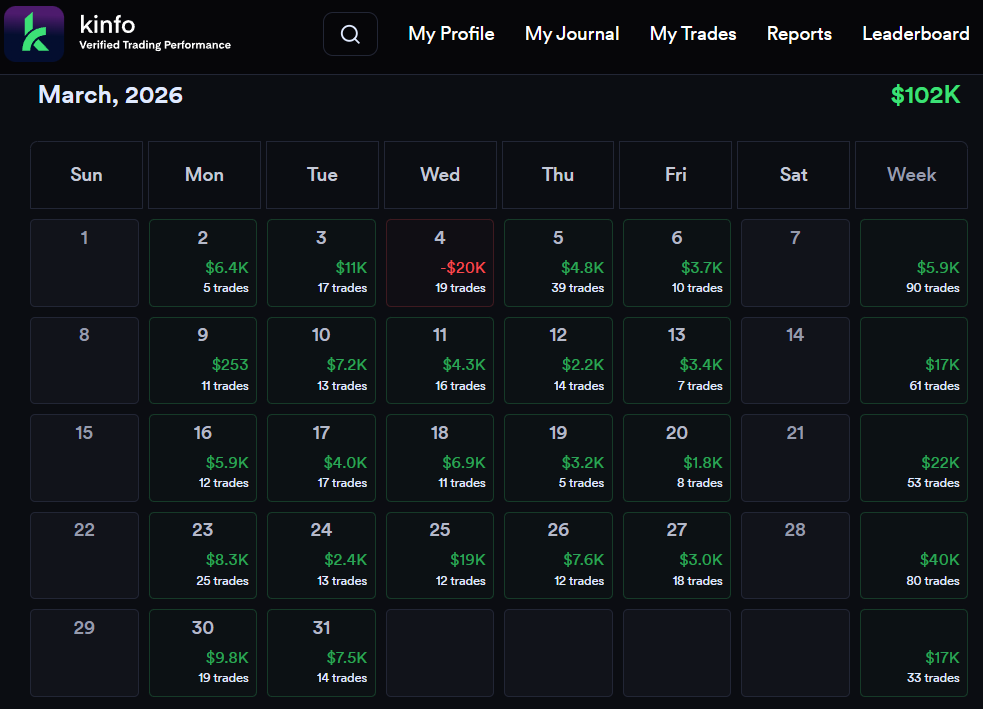The width and height of the screenshot is (983, 709).
Task: Click last week summary with 33 trades
Action: 914,653
